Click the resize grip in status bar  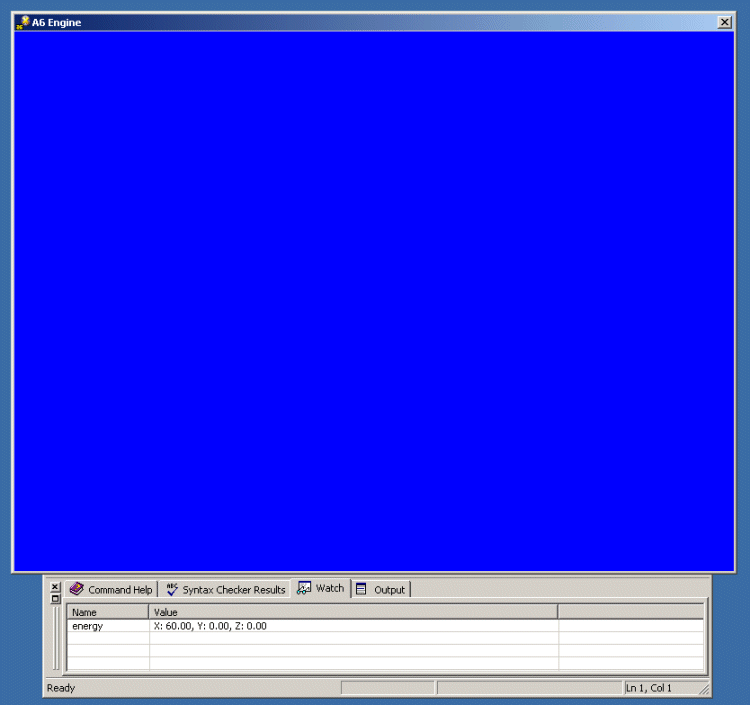point(704,689)
